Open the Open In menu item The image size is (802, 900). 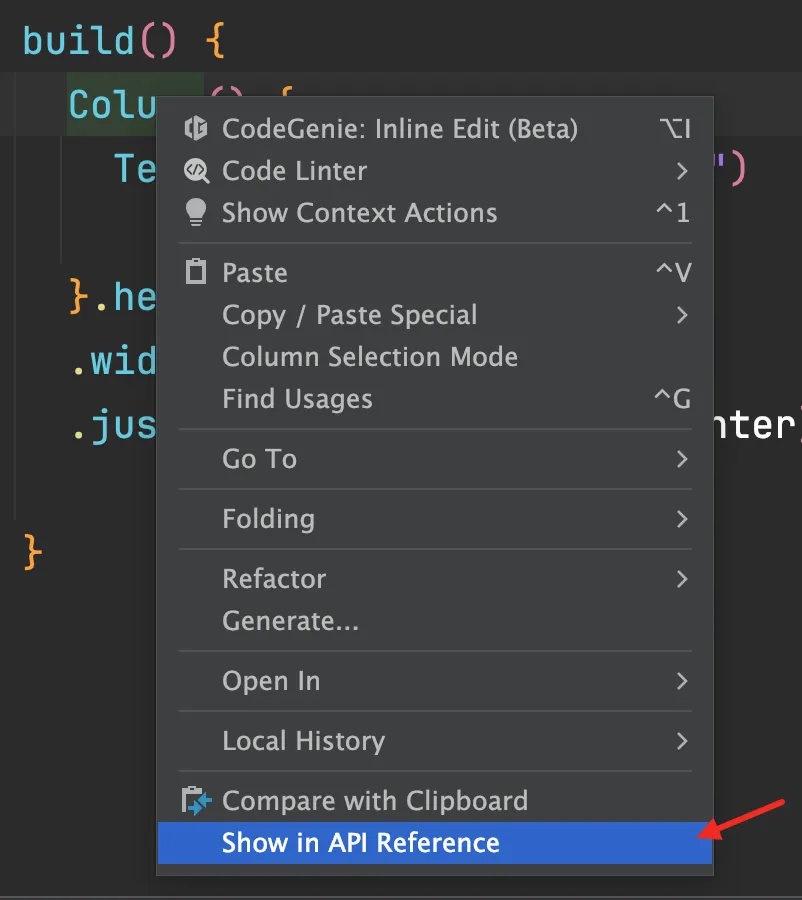[x=435, y=681]
